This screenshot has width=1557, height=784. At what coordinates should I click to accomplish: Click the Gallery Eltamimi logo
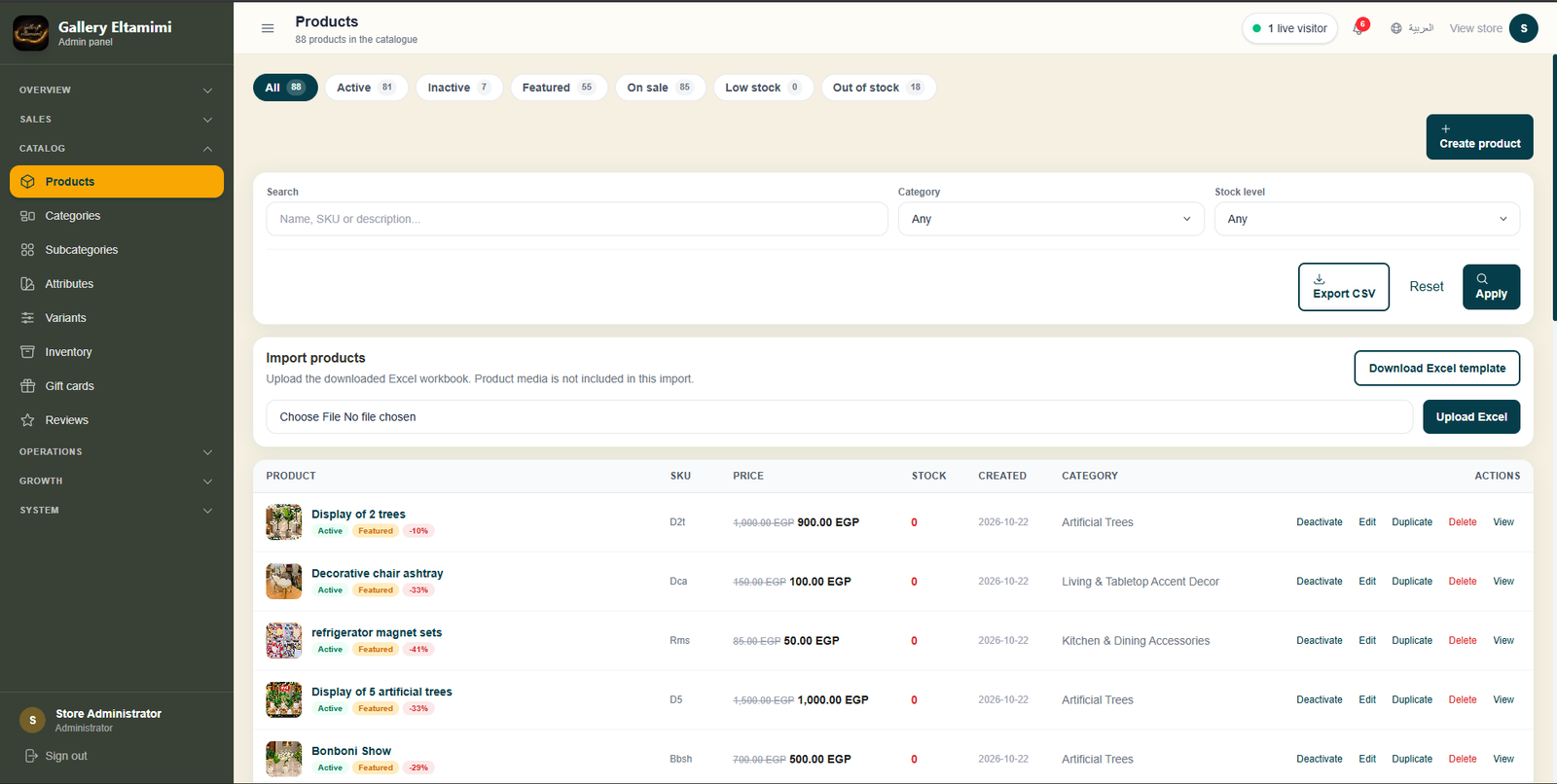tap(30, 33)
